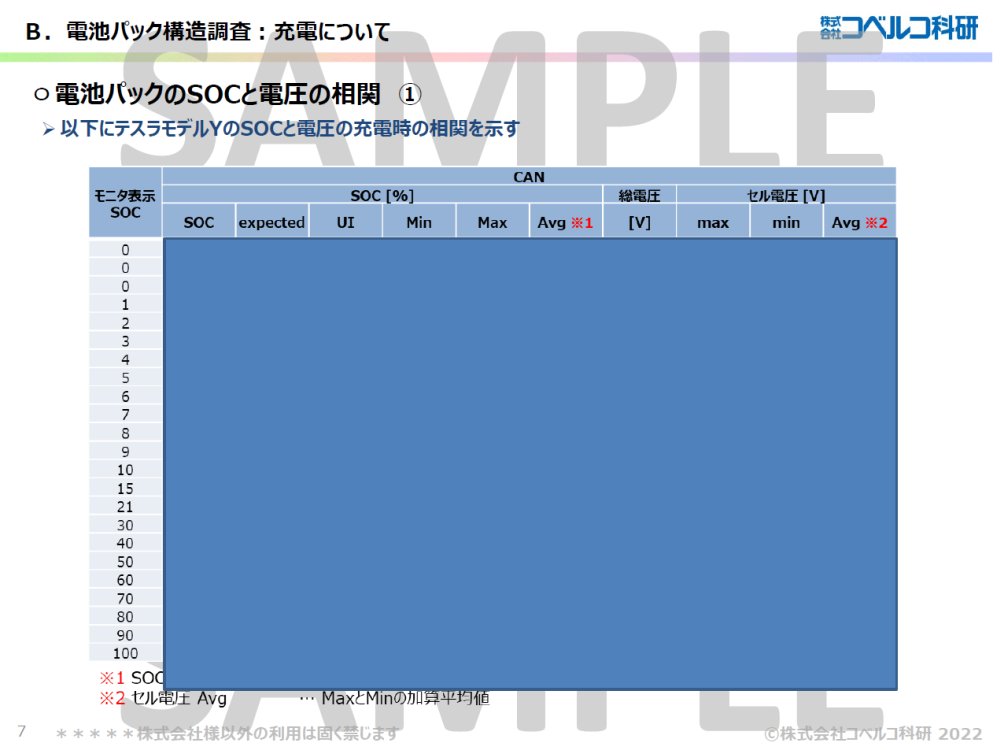Click the monitor SOC row labeled 30
This screenshot has height=750, width=1000.
(x=126, y=526)
